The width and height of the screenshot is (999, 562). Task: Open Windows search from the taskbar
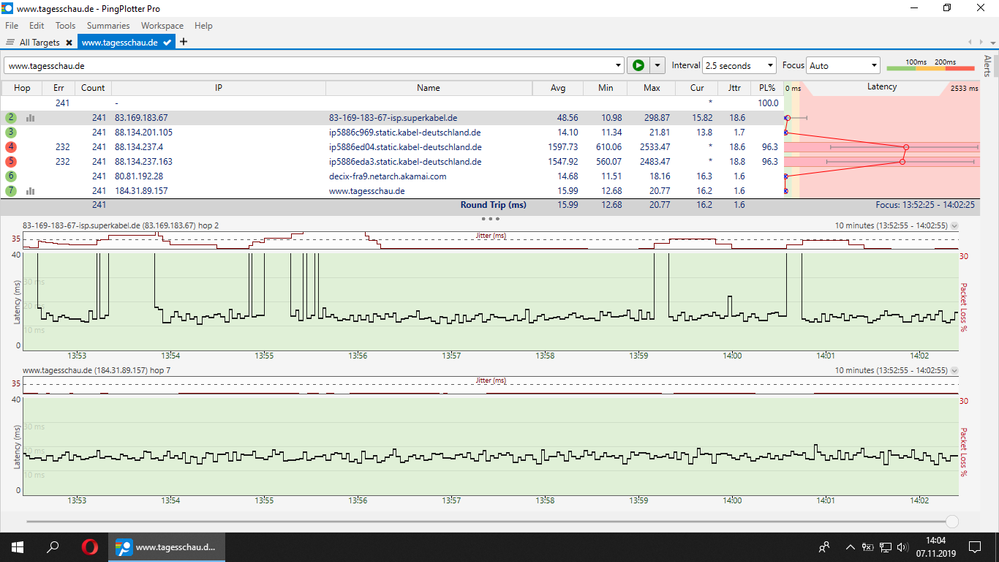[x=54, y=547]
